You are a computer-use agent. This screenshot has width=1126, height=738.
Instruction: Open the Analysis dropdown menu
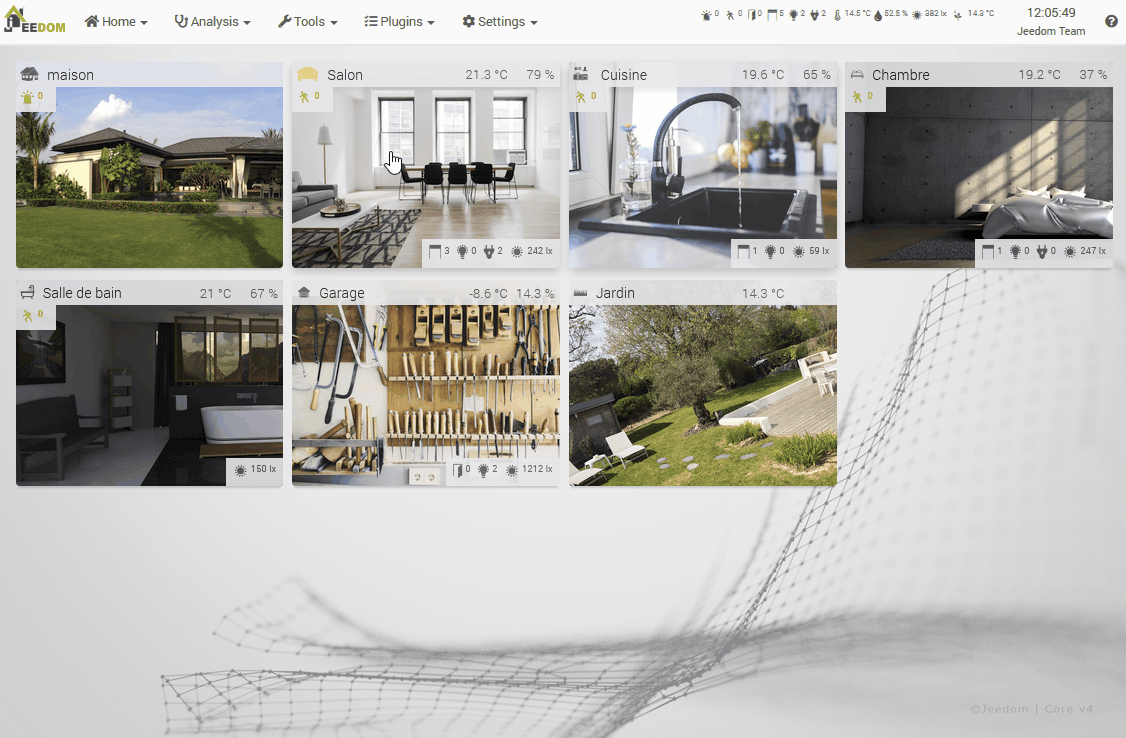click(212, 22)
